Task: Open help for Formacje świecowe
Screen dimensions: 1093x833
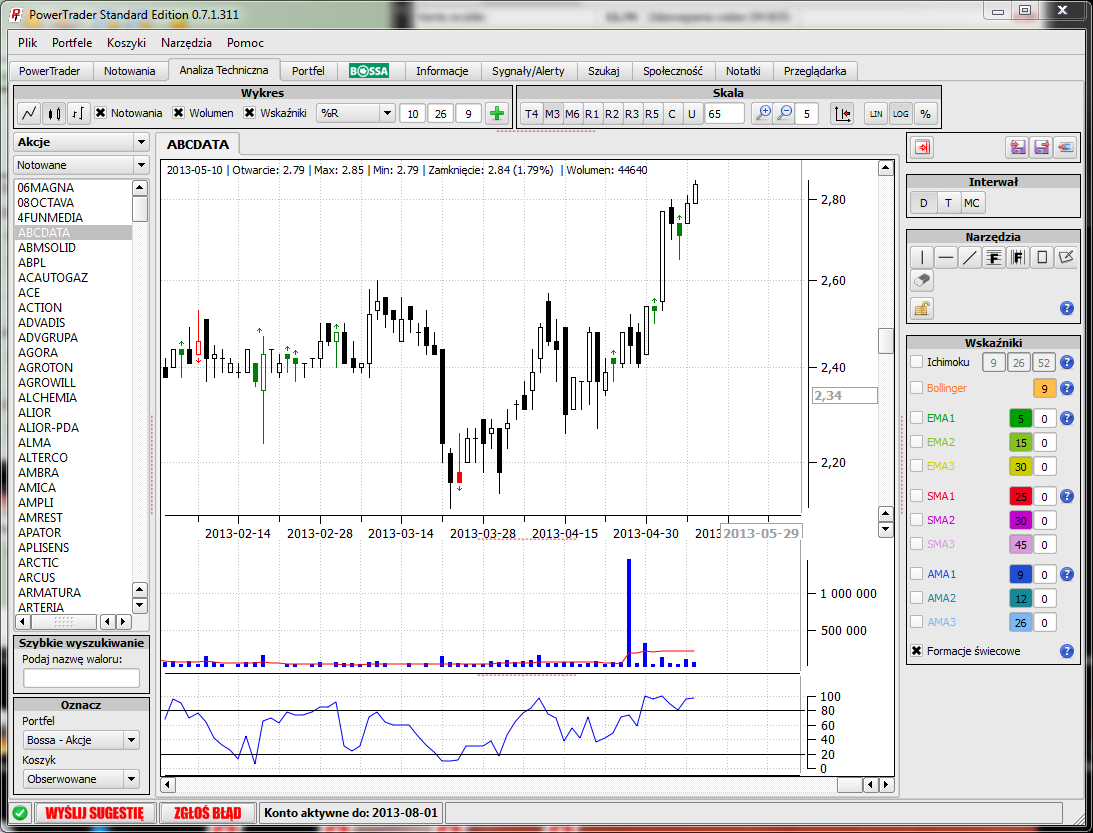Action: coord(1067,651)
